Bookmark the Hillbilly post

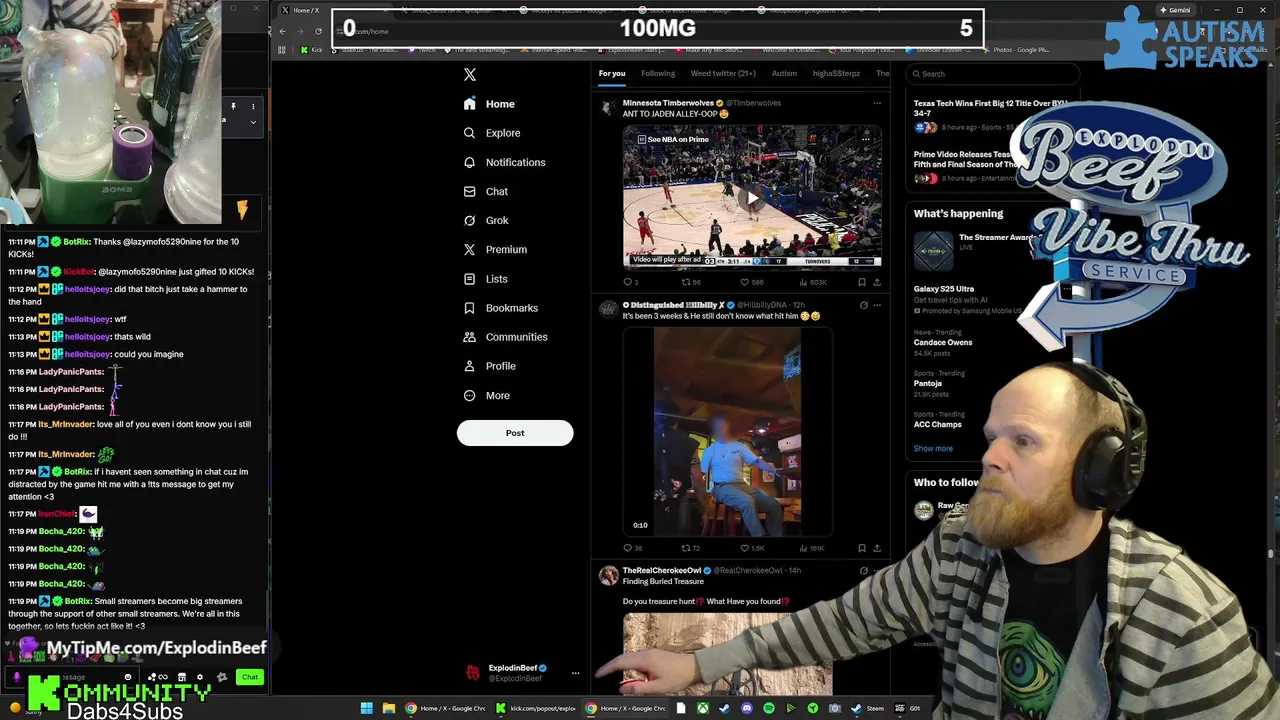[x=862, y=548]
